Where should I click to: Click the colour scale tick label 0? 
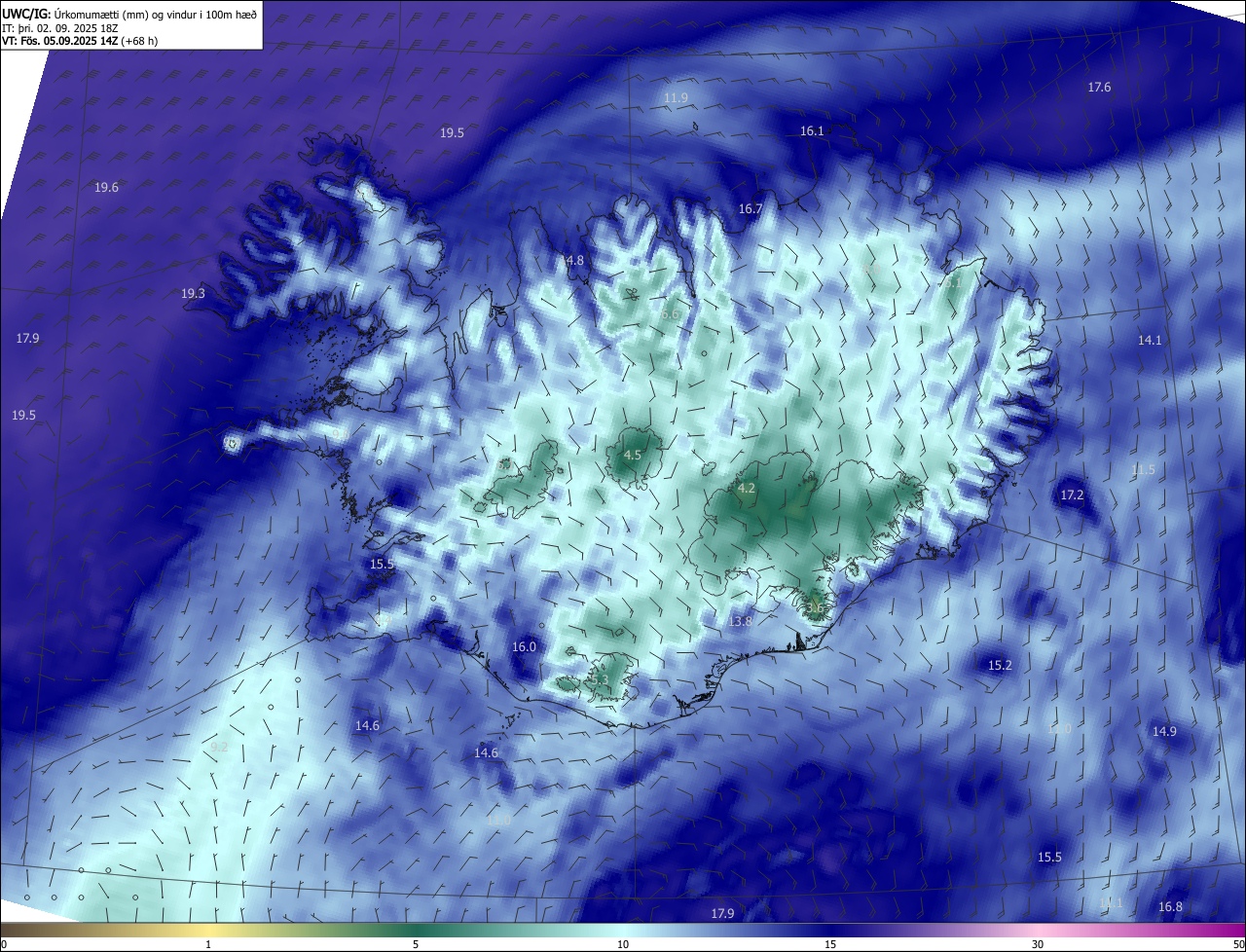coord(4,944)
